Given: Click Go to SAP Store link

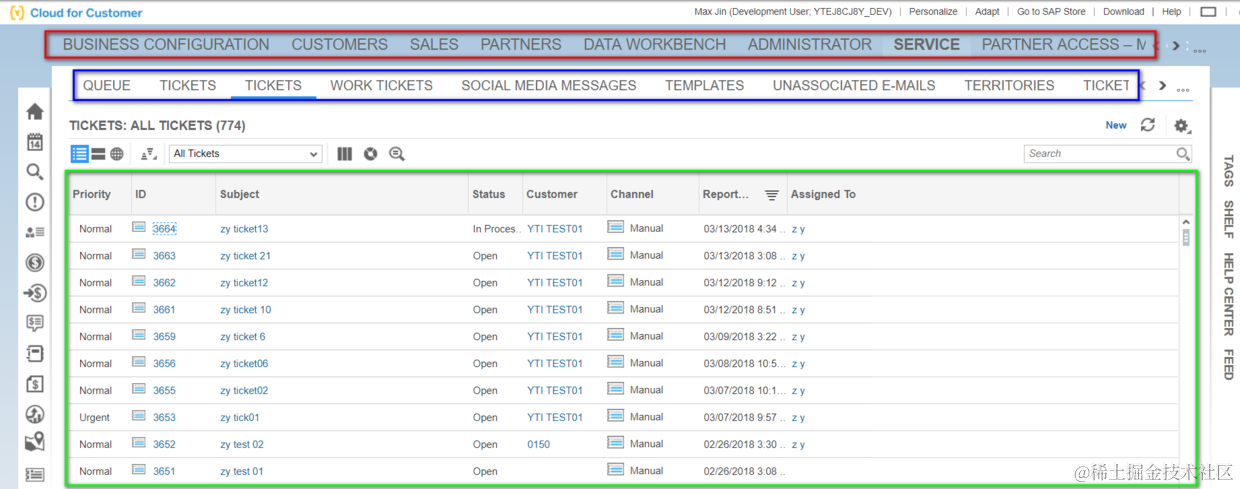Looking at the screenshot, I should 1051,12.
